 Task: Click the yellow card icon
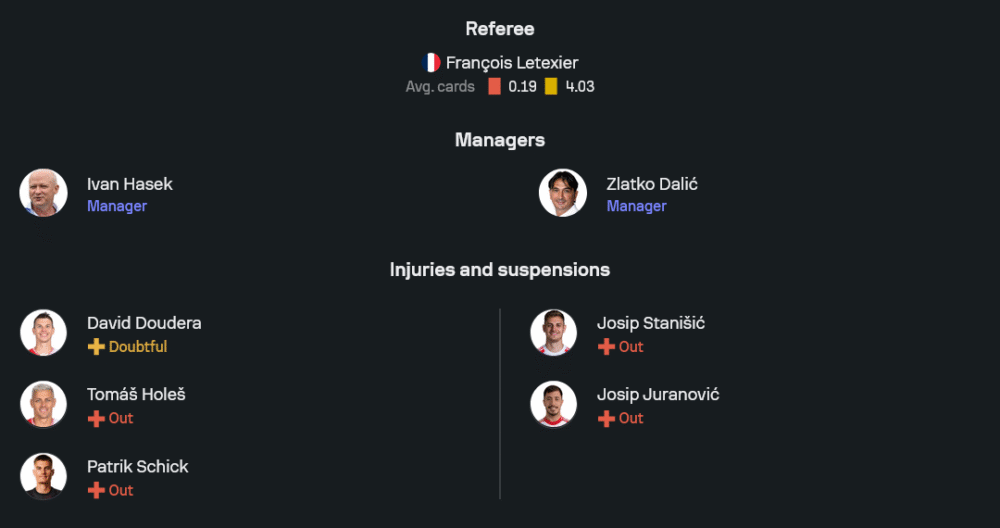coord(551,86)
